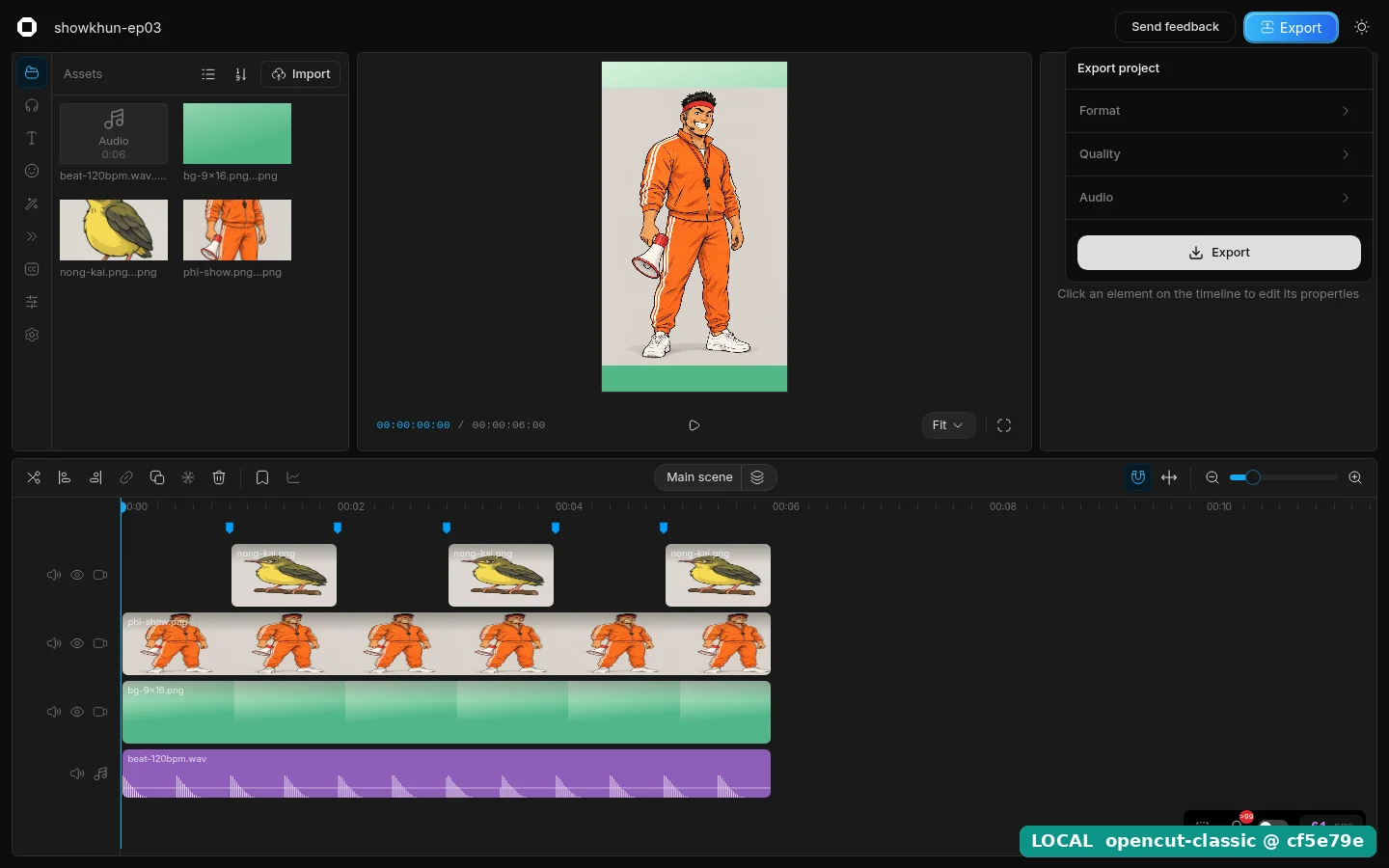Viewport: 1389px width, 868px height.
Task: Click the graph editor icon
Action: point(293,477)
